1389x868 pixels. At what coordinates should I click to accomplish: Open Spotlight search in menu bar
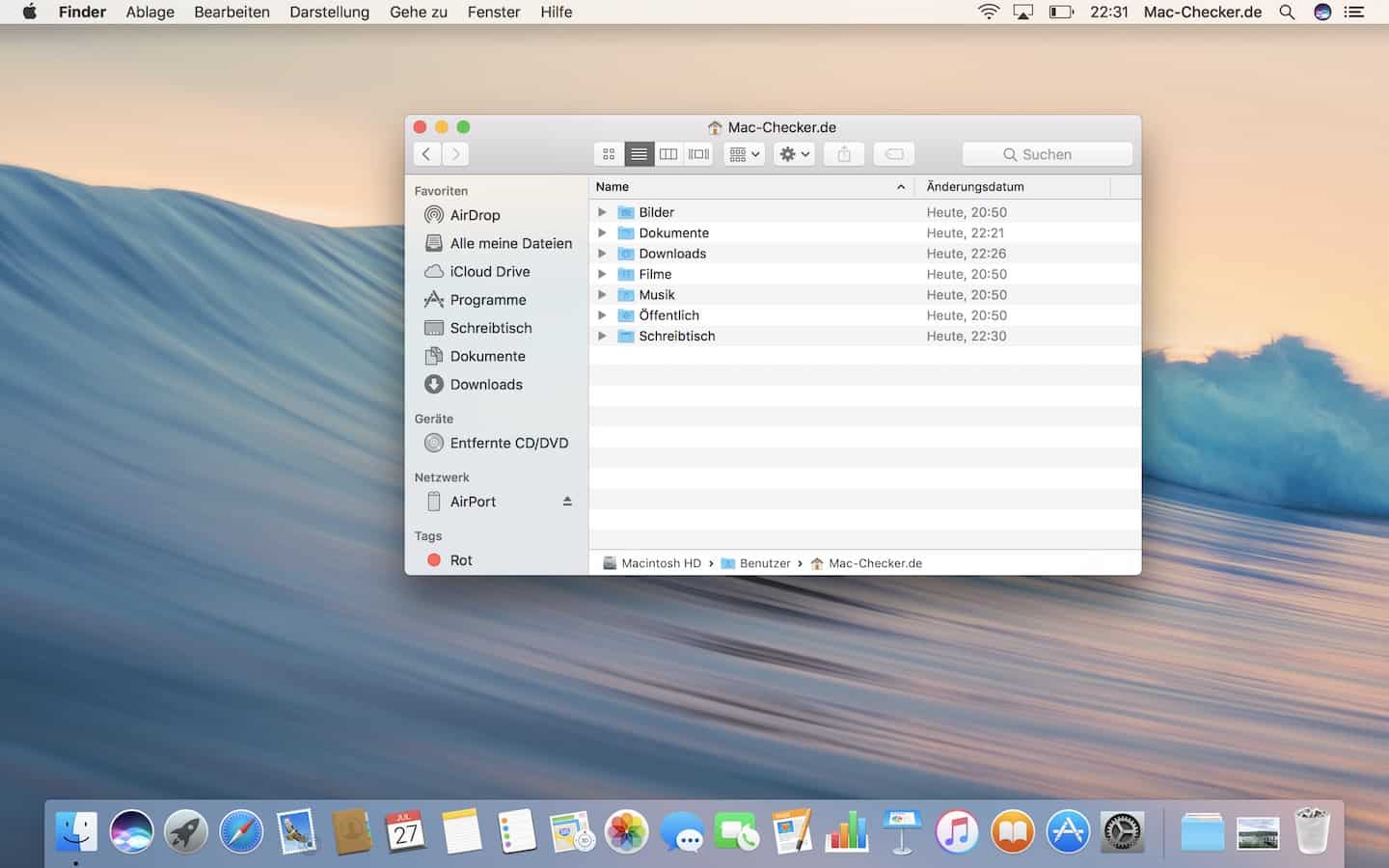click(x=1287, y=12)
